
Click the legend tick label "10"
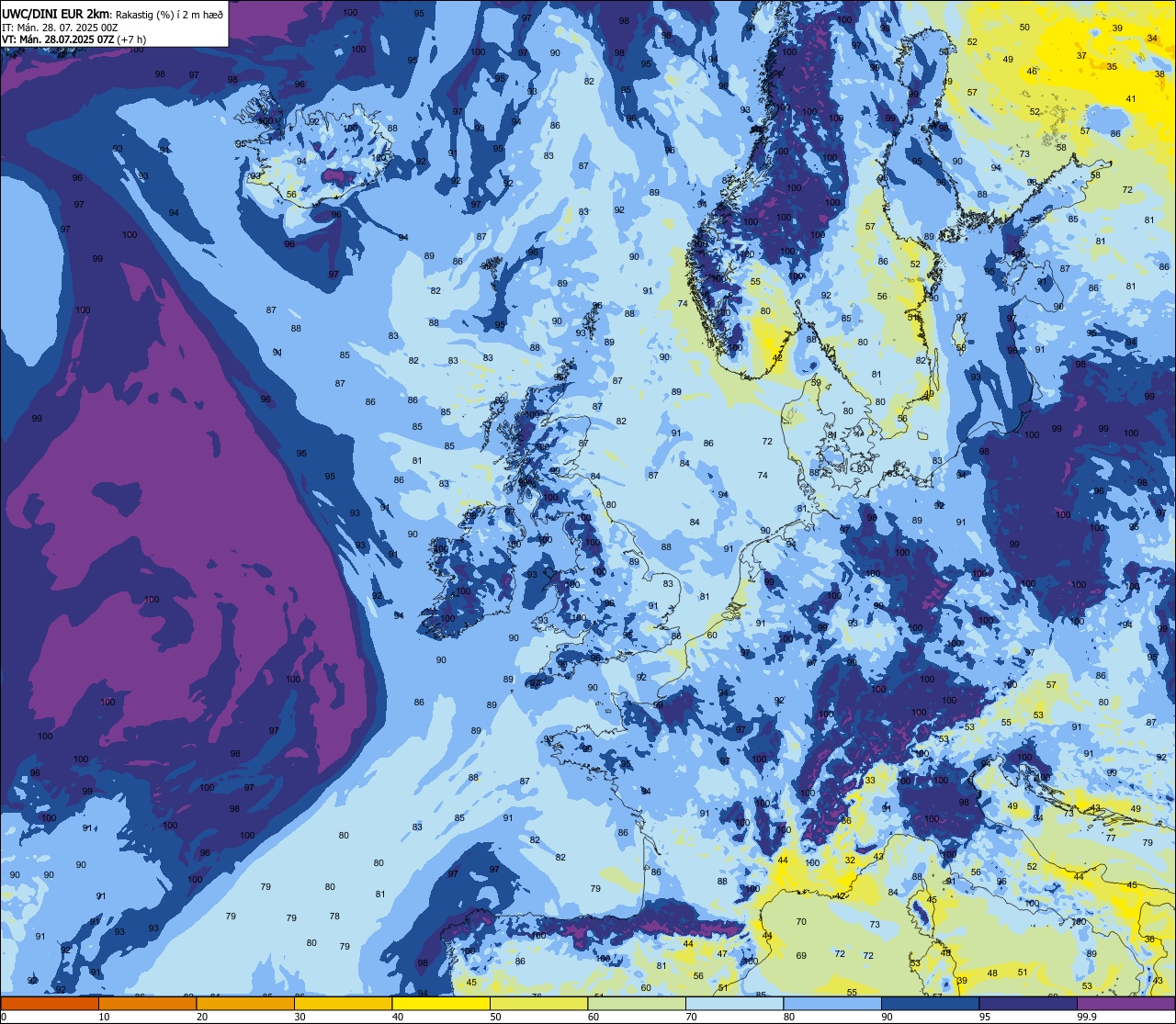(x=104, y=1017)
